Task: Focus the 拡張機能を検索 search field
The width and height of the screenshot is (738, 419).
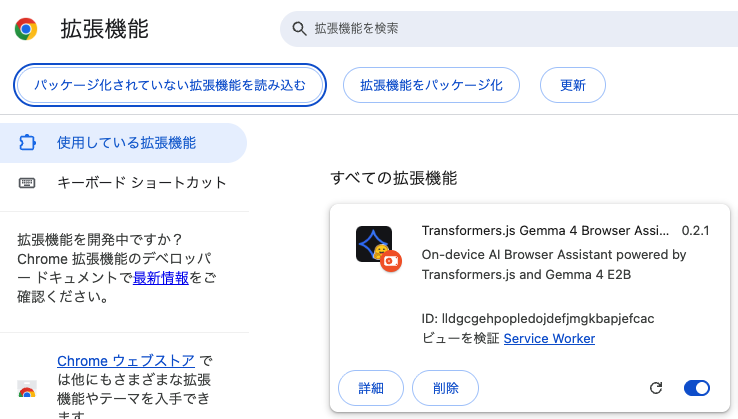Action: [500, 29]
